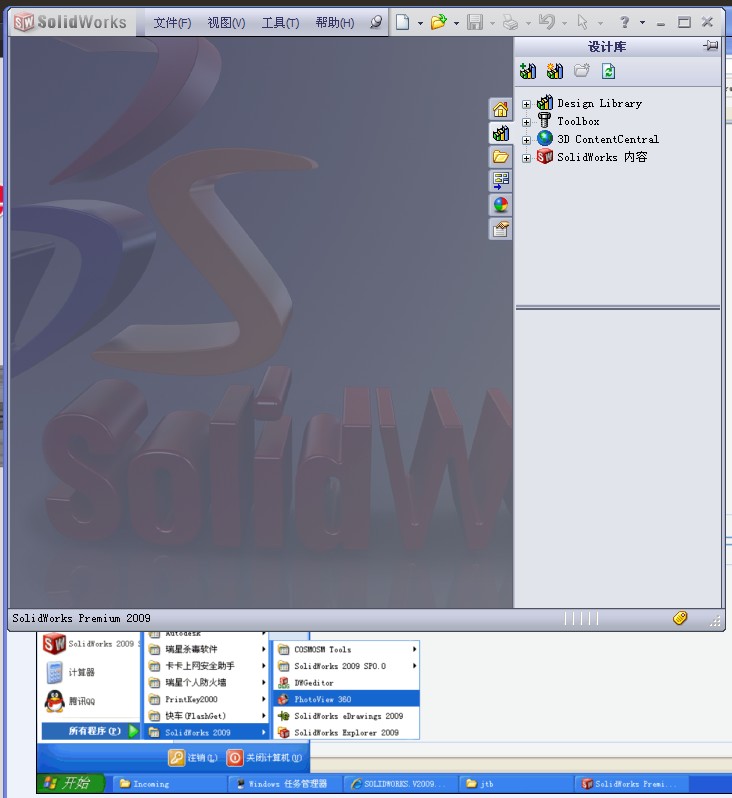Open the 帮助(H) menu
Screen dimensions: 732x798
coord(334,22)
